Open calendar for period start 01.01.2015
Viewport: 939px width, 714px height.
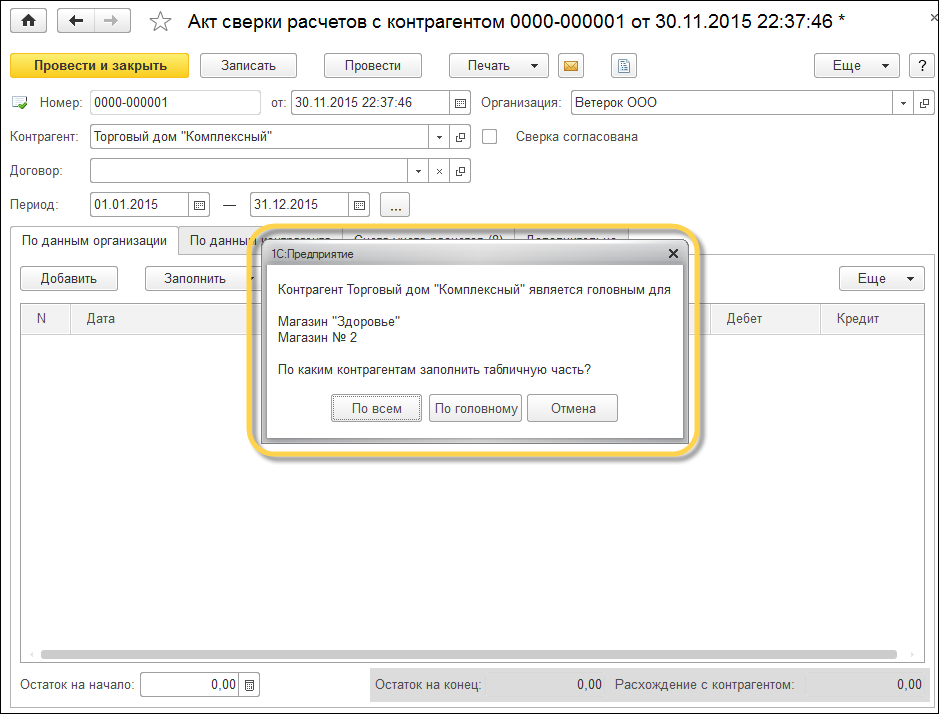199,205
